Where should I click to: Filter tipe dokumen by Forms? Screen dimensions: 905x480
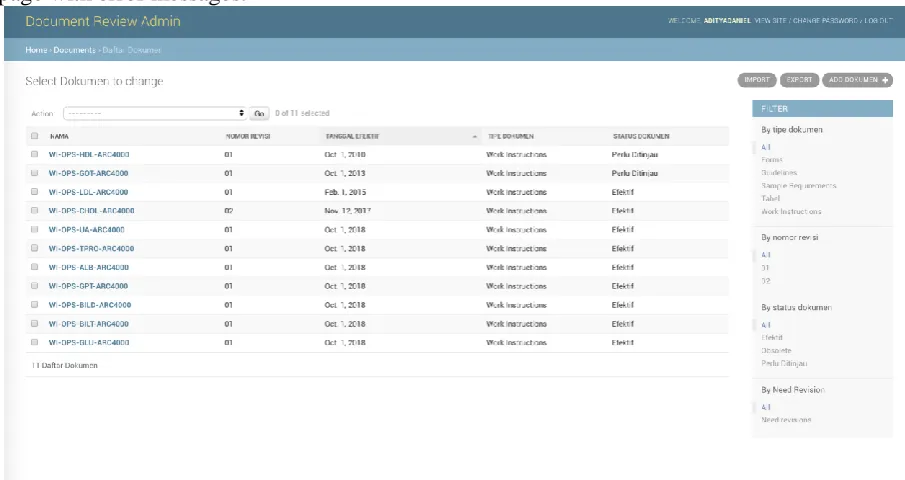pos(772,160)
